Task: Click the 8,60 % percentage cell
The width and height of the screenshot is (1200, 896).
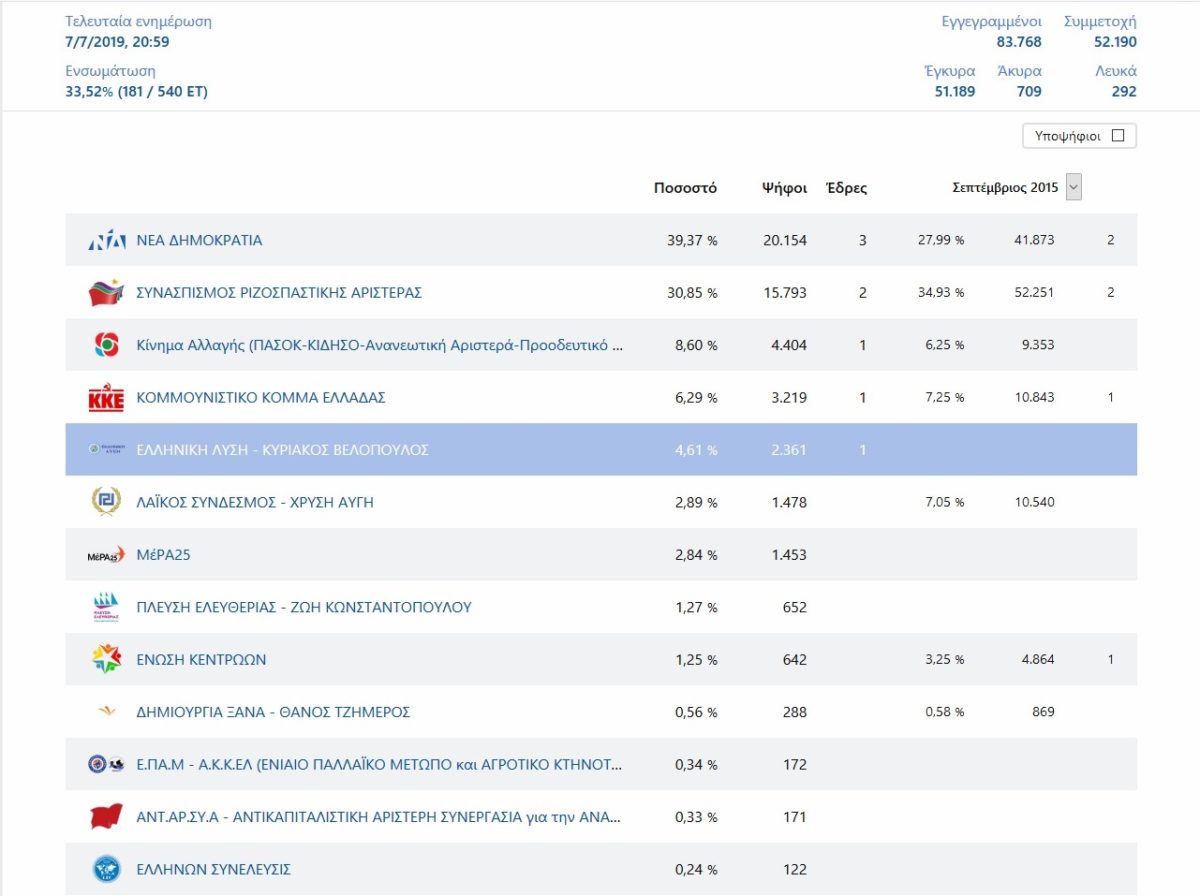Action: 697,345
